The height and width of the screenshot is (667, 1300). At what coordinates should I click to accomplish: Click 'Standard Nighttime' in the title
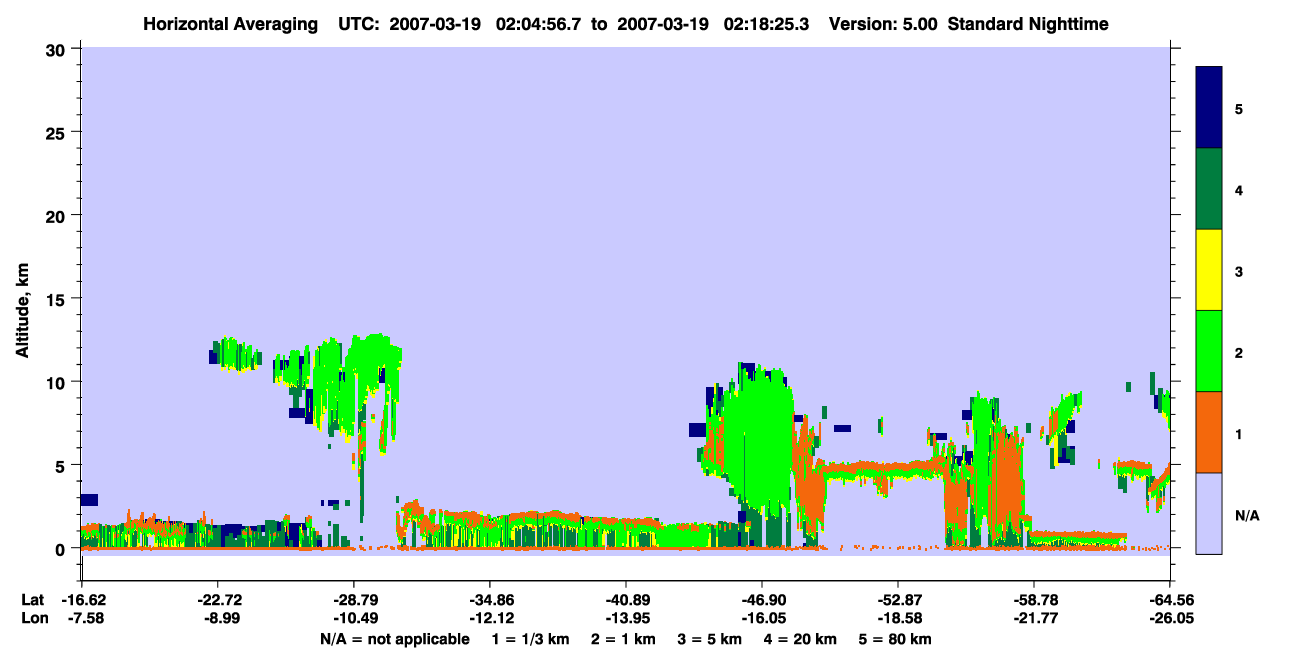click(x=1028, y=24)
